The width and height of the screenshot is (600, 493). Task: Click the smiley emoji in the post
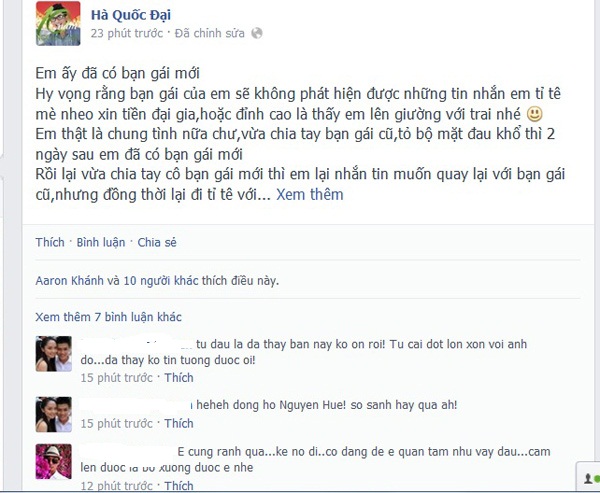click(535, 114)
